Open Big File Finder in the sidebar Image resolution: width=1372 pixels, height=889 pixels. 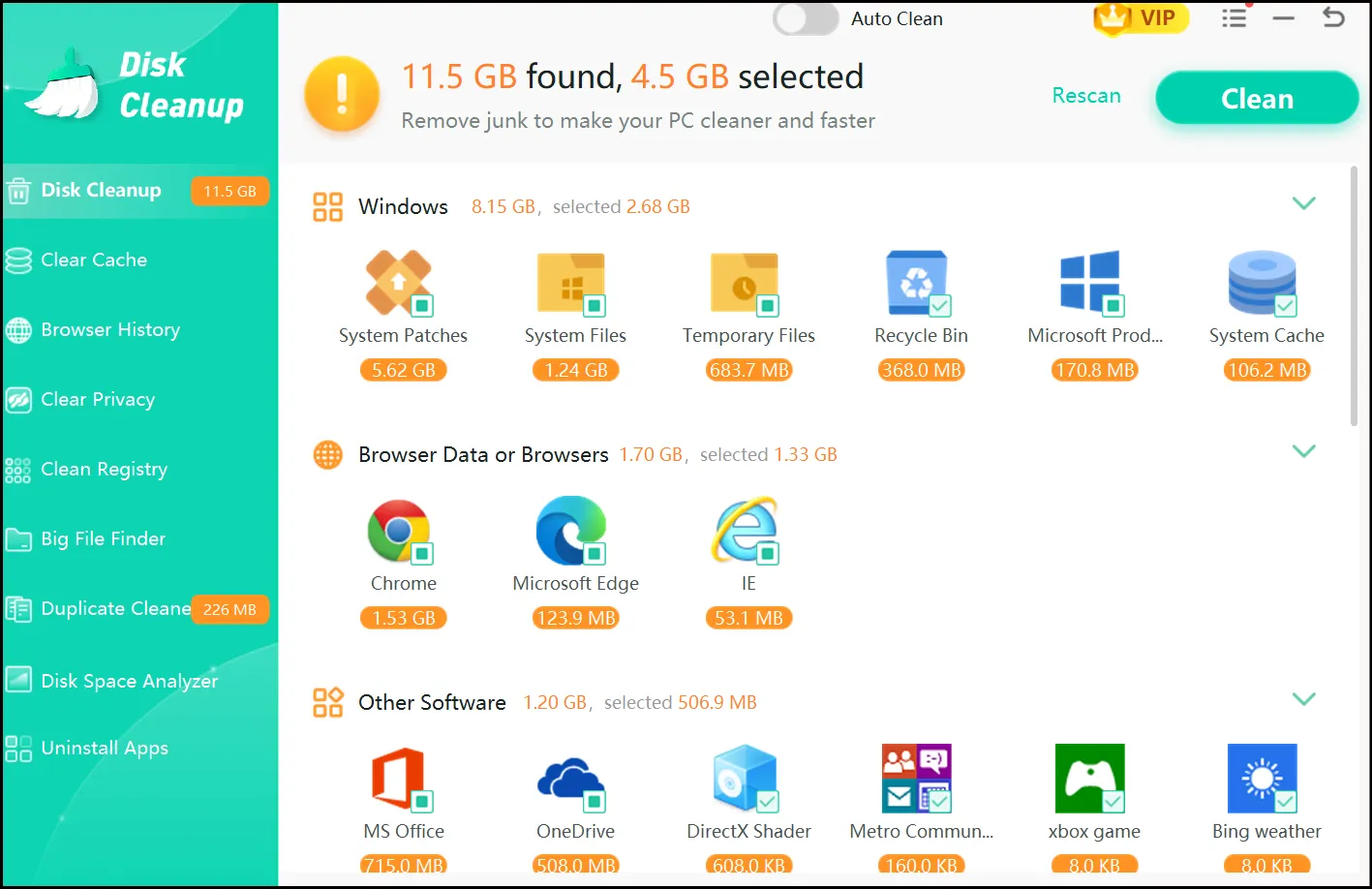pyautogui.click(x=139, y=539)
